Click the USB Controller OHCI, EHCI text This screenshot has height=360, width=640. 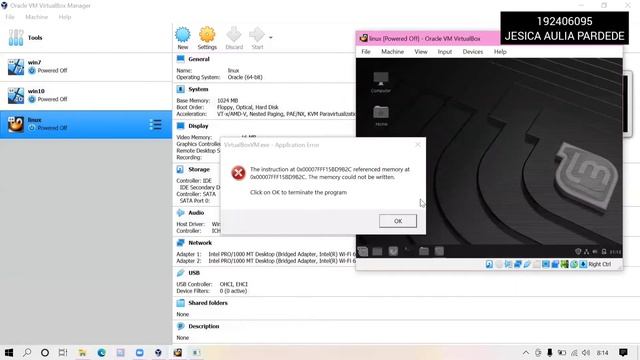pos(233,284)
